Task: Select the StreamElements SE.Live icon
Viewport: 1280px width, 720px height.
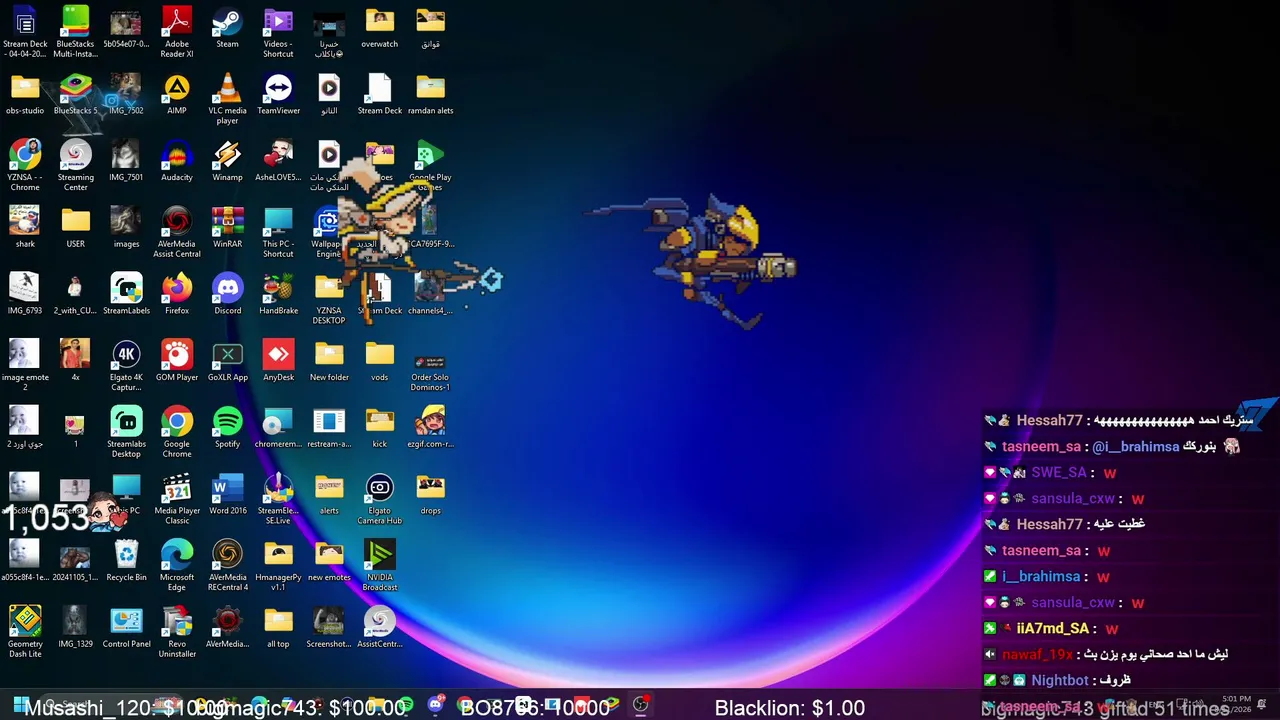Action: click(x=278, y=499)
